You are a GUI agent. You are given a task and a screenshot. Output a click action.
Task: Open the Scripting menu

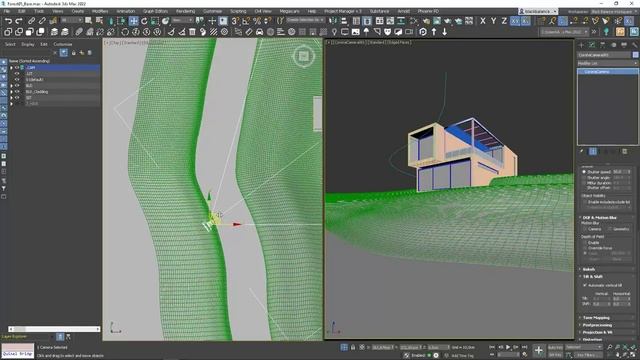pos(238,11)
